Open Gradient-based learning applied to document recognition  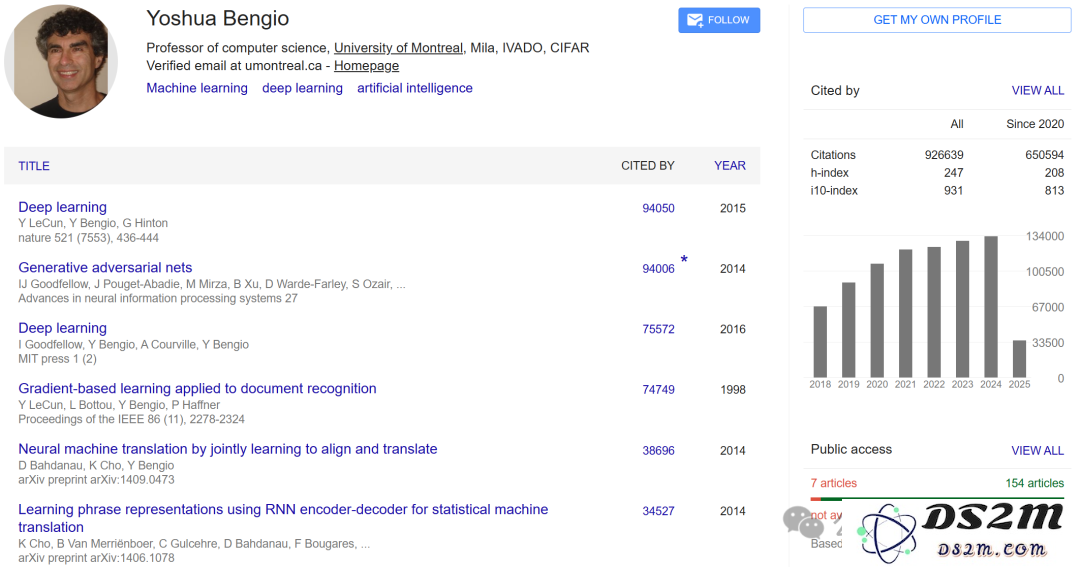197,389
